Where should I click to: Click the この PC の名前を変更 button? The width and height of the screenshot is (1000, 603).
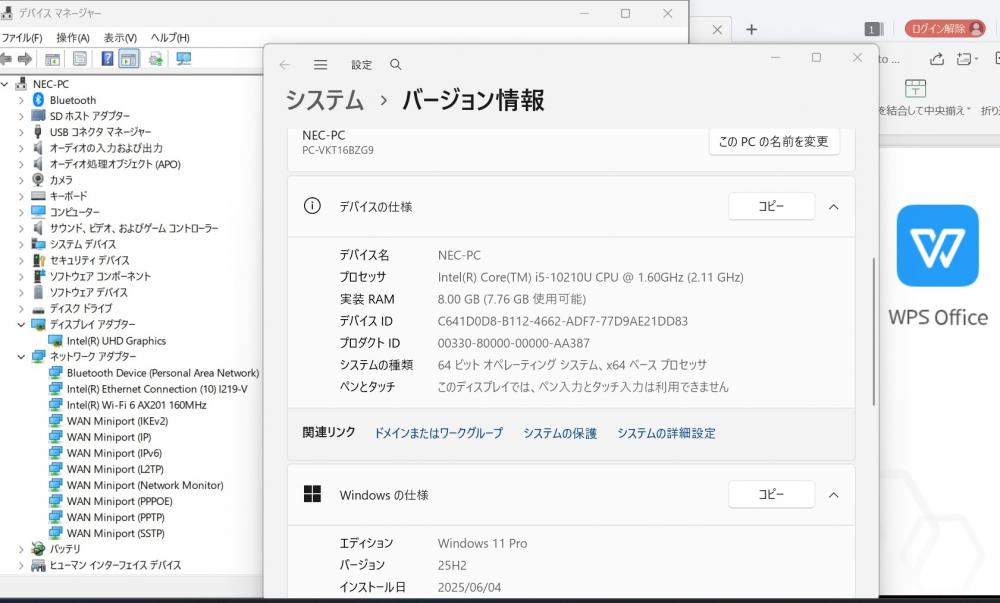point(773,142)
